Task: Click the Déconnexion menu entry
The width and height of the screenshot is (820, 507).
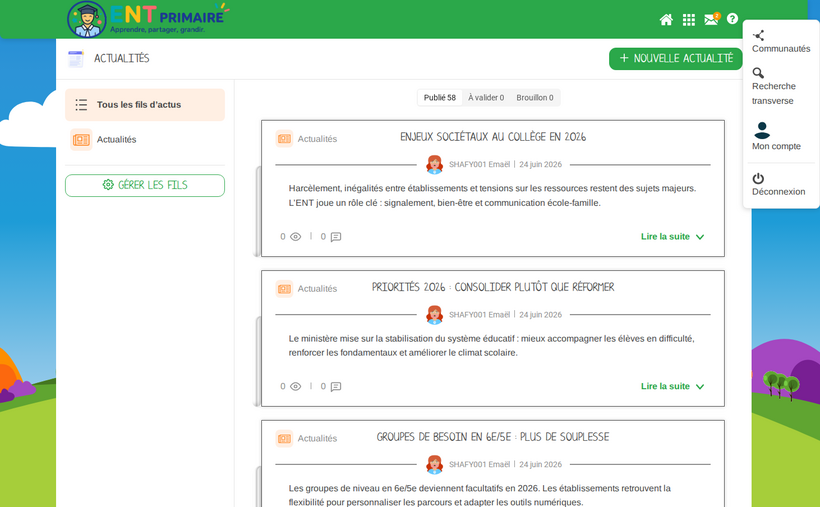Action: point(778,185)
